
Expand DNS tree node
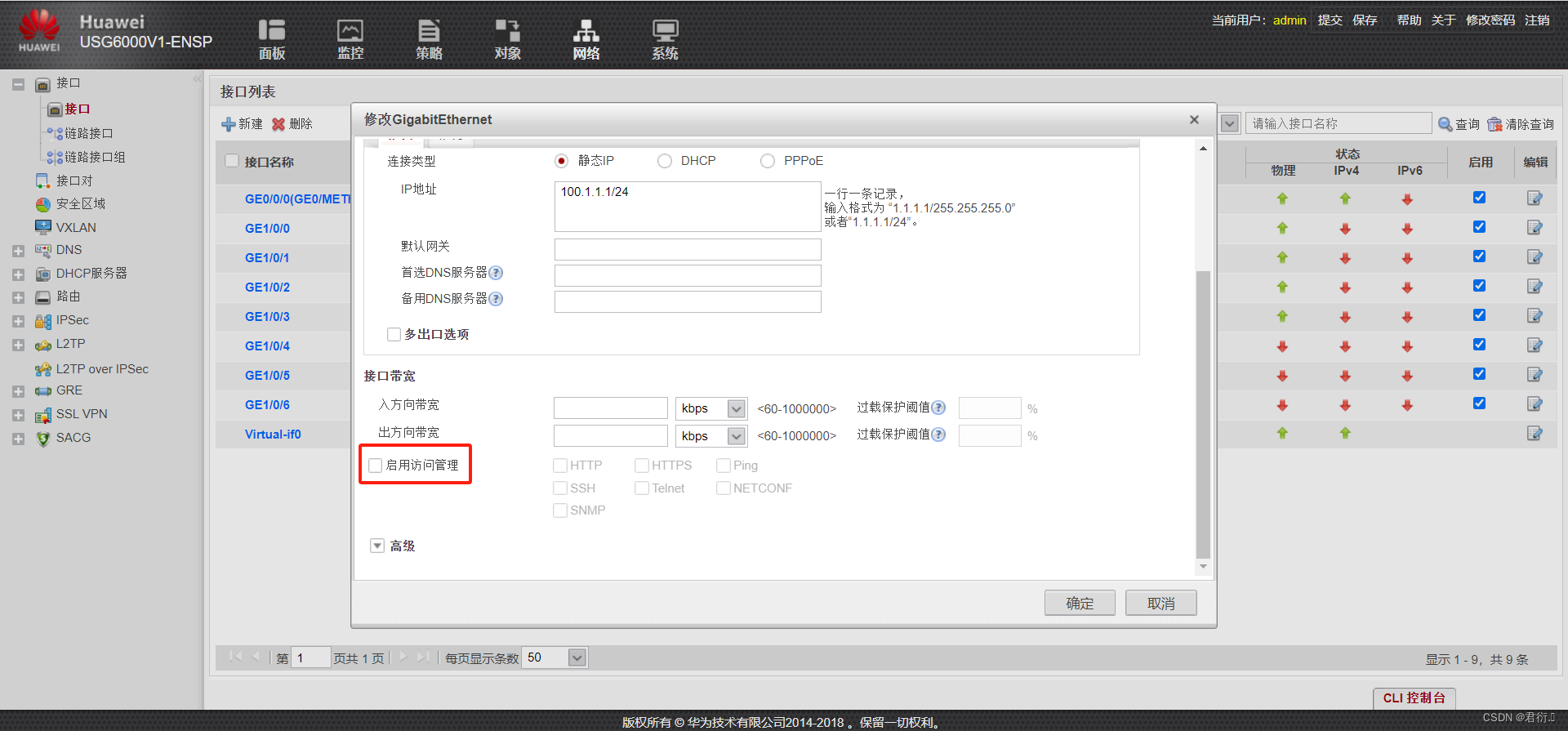coord(18,251)
